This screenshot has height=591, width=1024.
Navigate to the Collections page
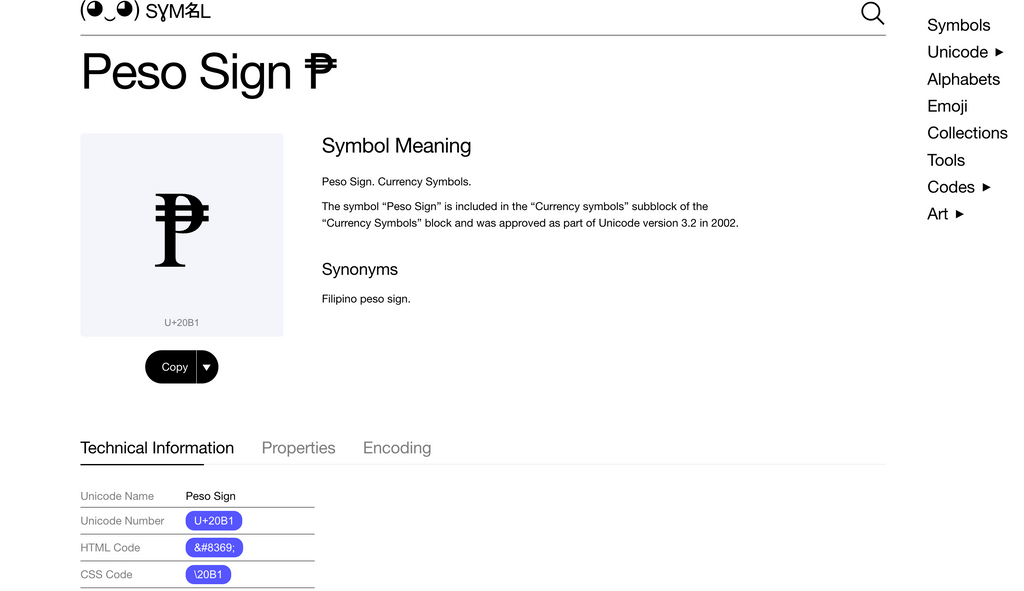[x=967, y=132]
